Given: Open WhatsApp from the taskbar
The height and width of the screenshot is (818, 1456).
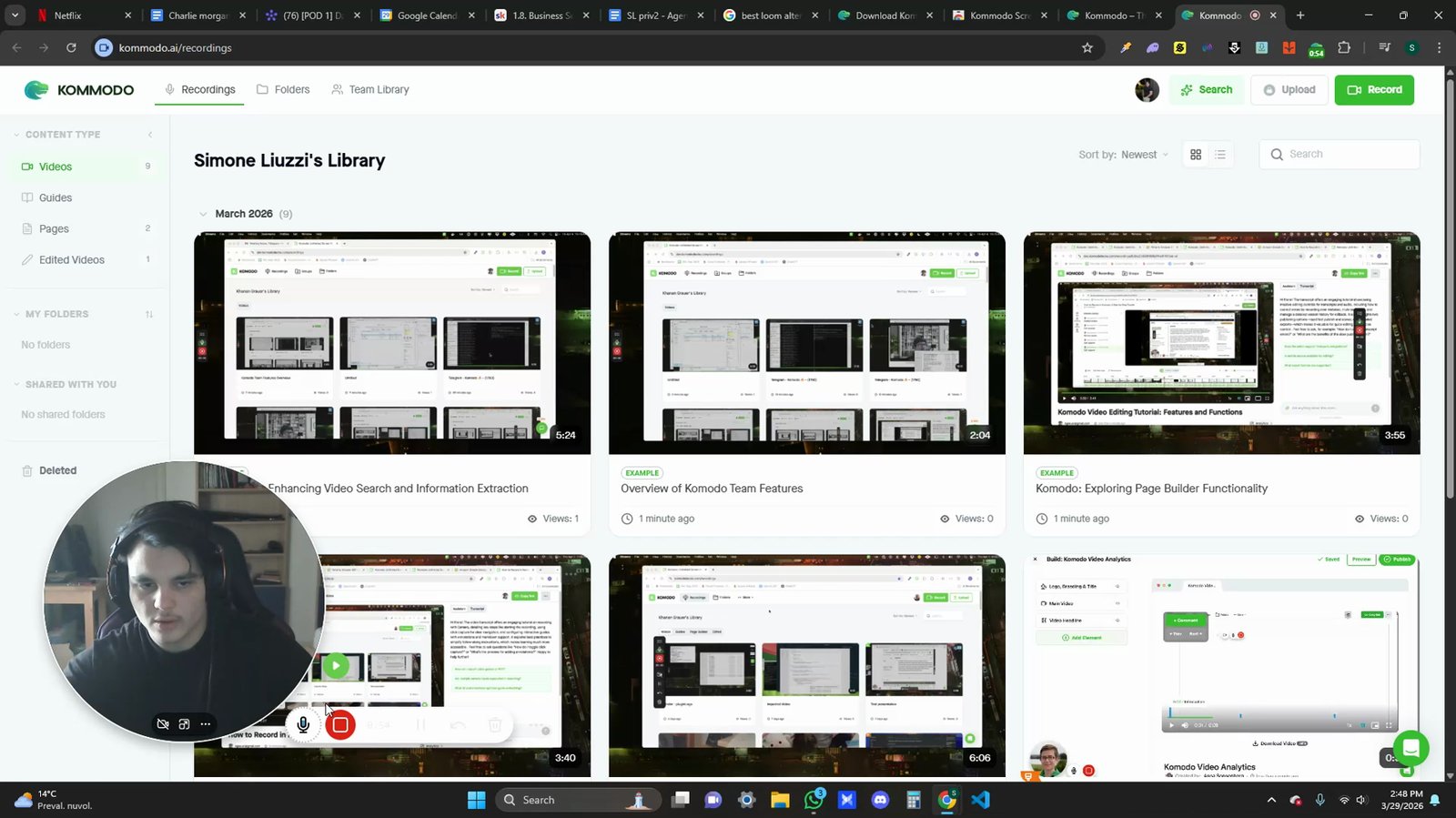Looking at the screenshot, I should [x=814, y=801].
